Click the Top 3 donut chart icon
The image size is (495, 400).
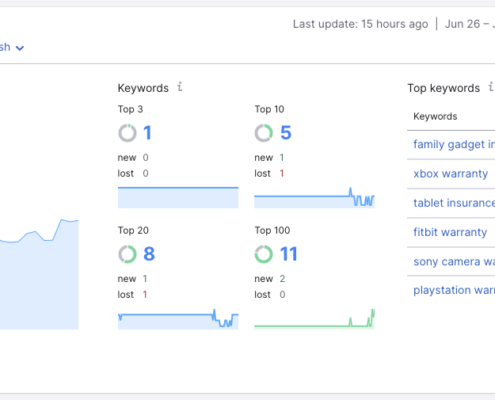[x=127, y=133]
